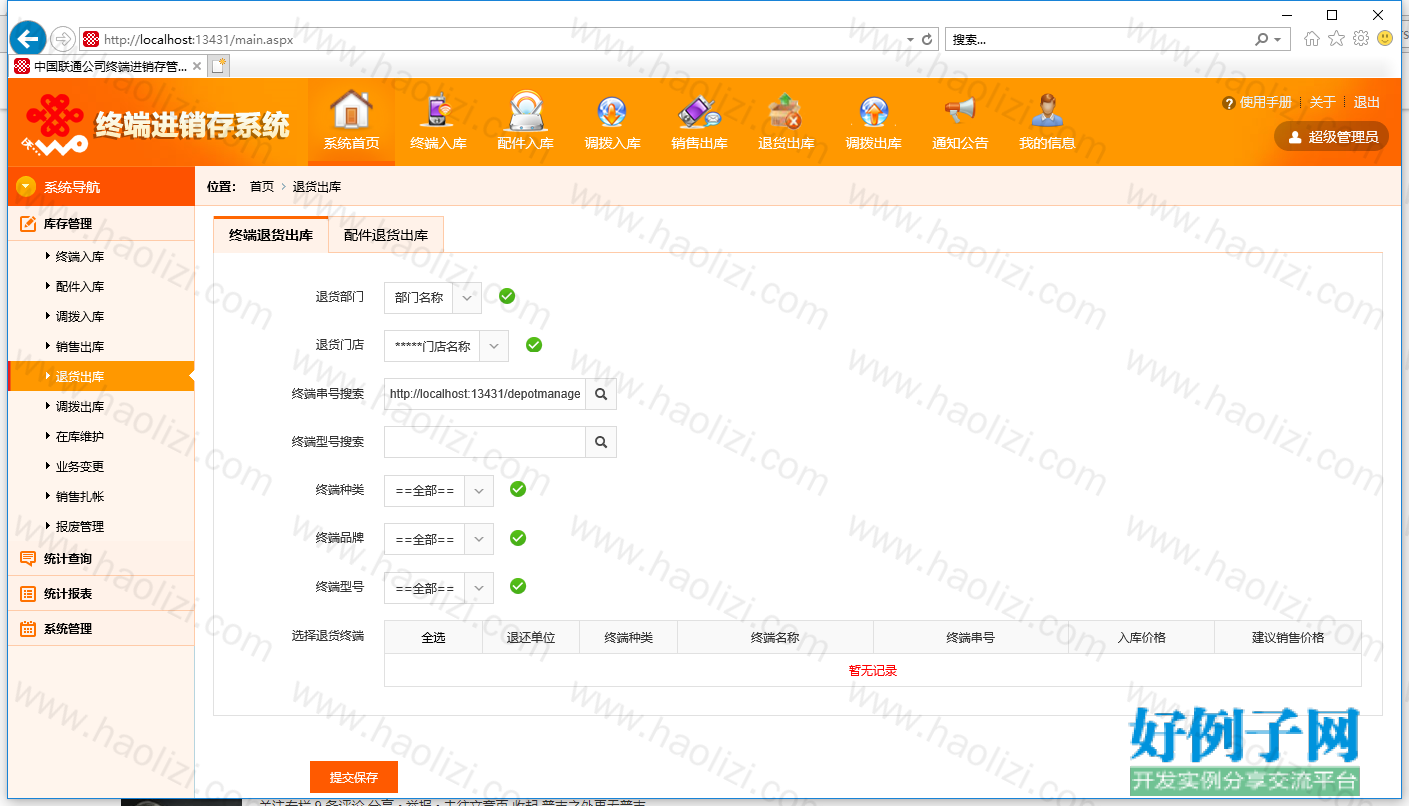Viewport: 1409px width, 806px height.
Task: Click the China Unicom logo
Action: click(x=55, y=125)
